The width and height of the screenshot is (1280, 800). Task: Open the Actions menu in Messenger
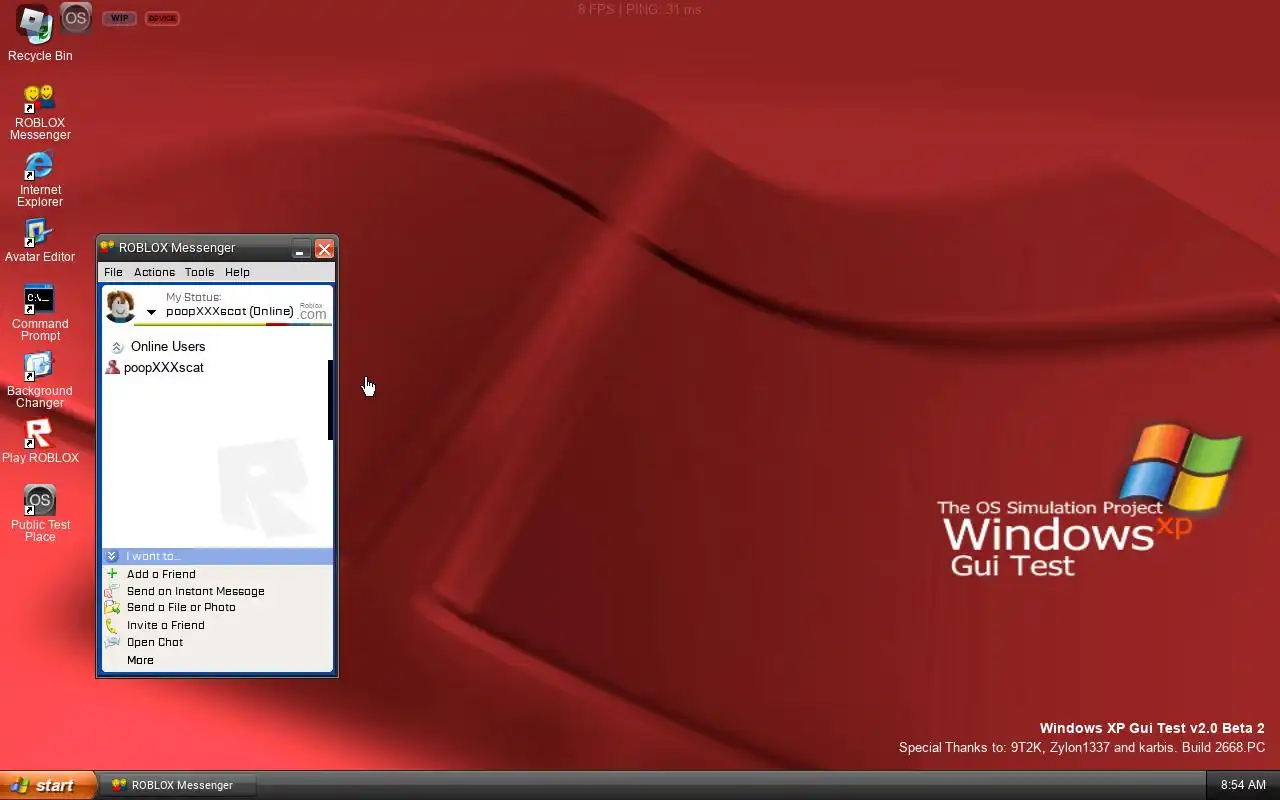click(154, 272)
